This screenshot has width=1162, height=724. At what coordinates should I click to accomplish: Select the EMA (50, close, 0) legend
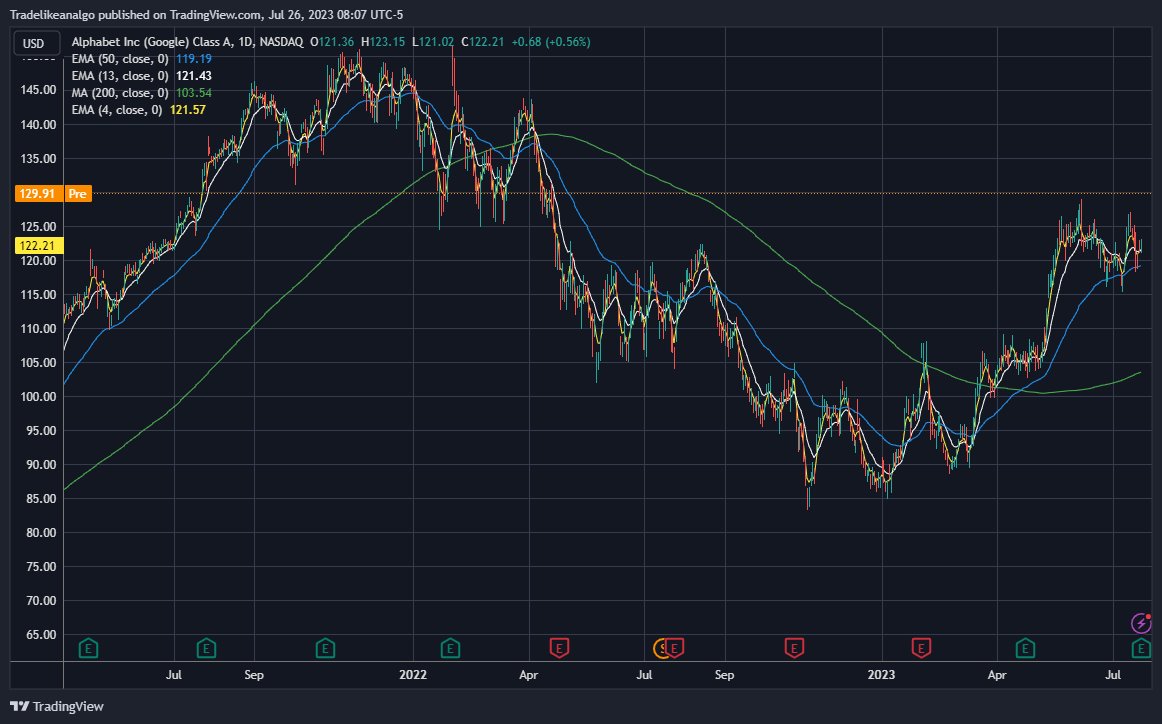click(119, 59)
